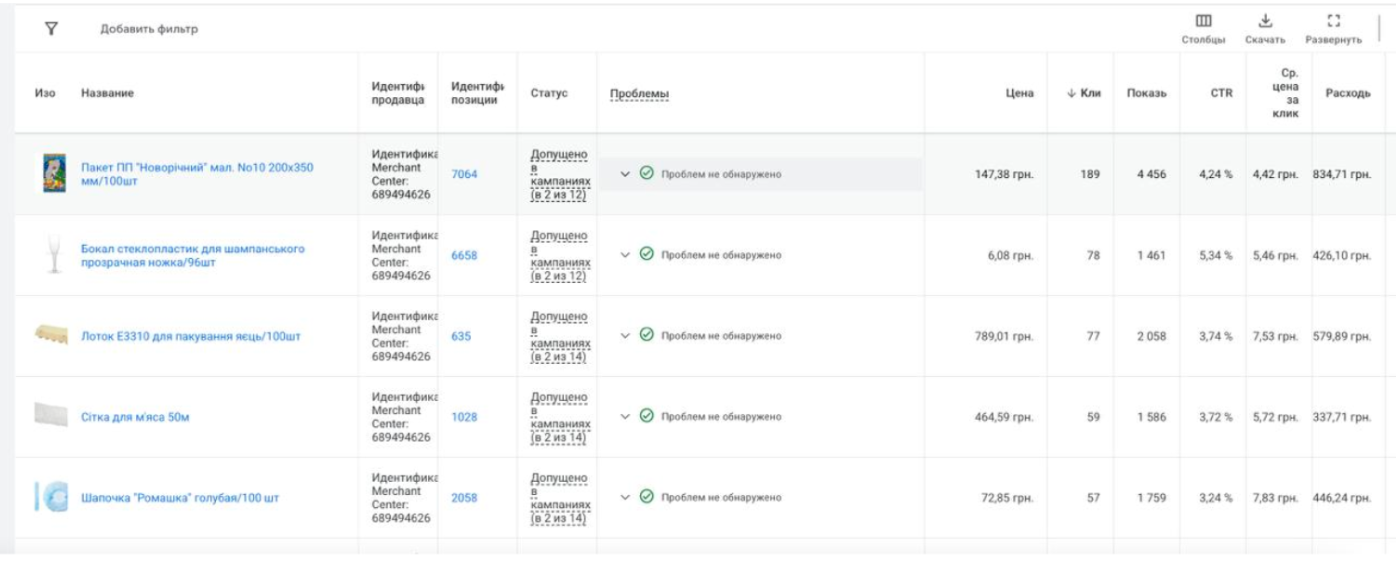Screen dimensions: 1396x563
Task: Click the Цена column header
Action: coord(1019,94)
